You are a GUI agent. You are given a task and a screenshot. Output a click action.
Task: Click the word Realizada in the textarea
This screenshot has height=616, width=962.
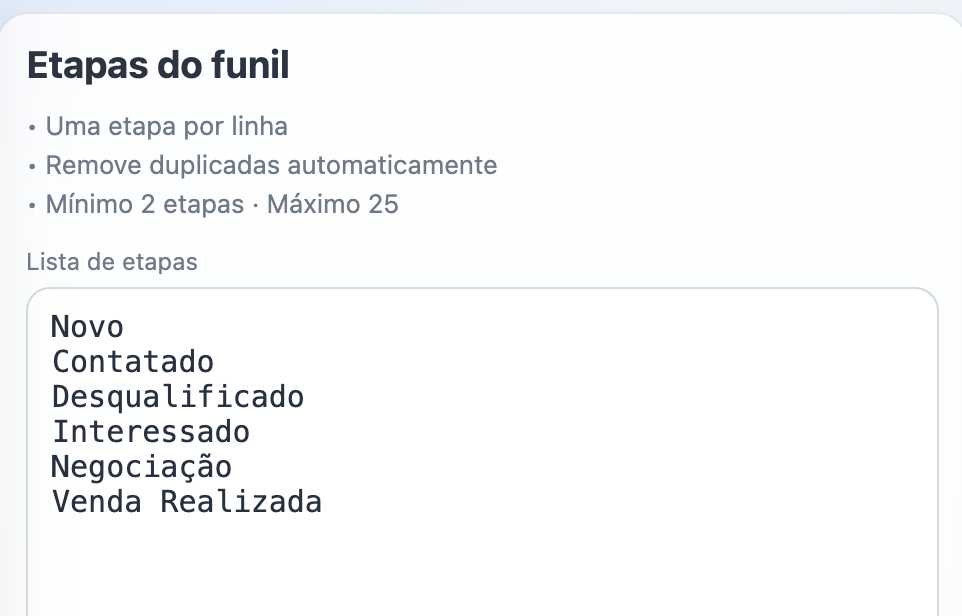click(241, 502)
